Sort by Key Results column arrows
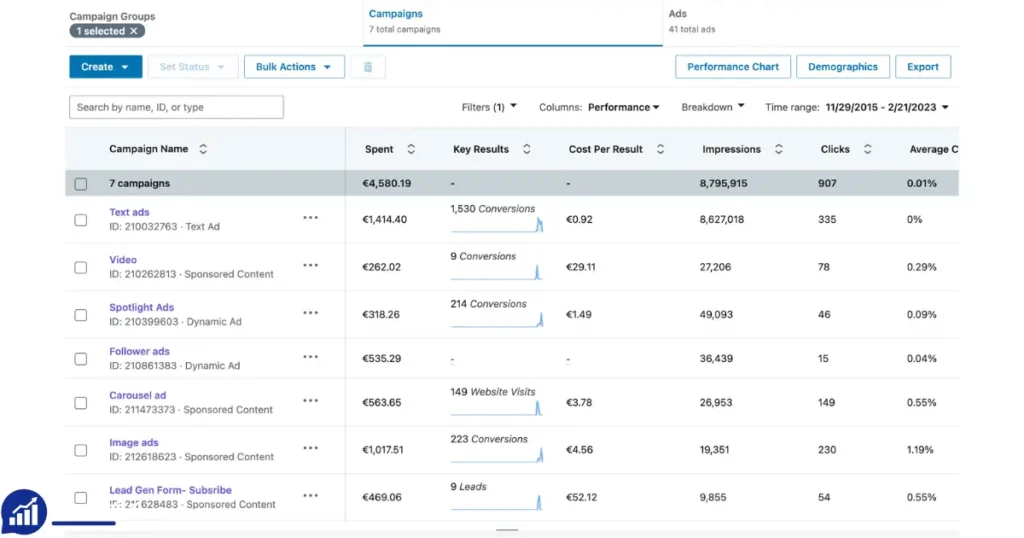This screenshot has width=1024, height=538. coord(526,149)
